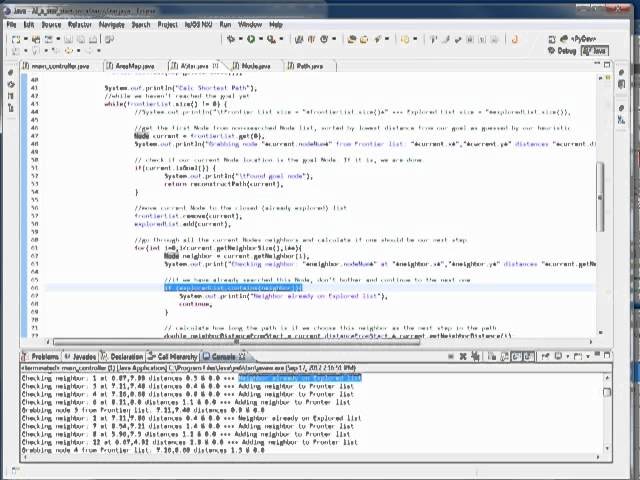Open the Problems view tab
The width and height of the screenshot is (640, 480).
(x=40, y=357)
